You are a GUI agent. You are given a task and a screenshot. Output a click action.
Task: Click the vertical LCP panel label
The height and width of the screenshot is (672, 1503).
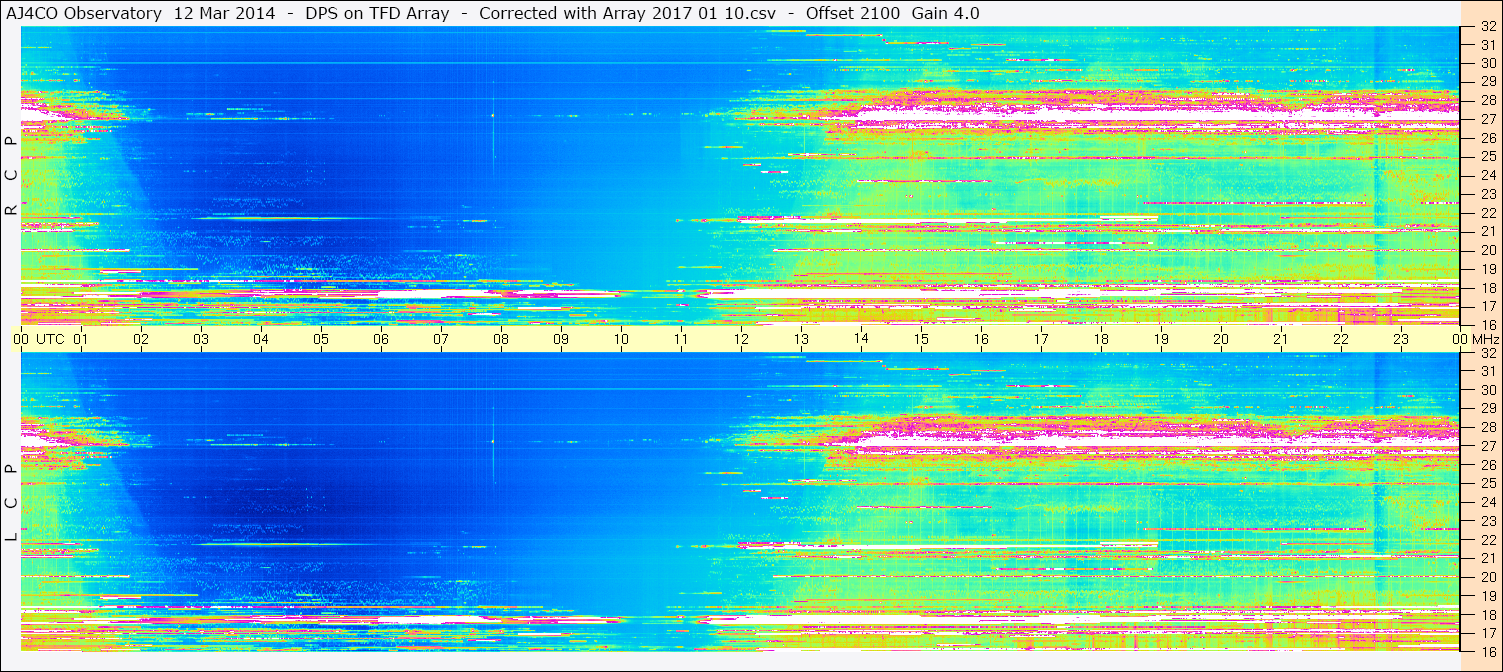(x=11, y=503)
